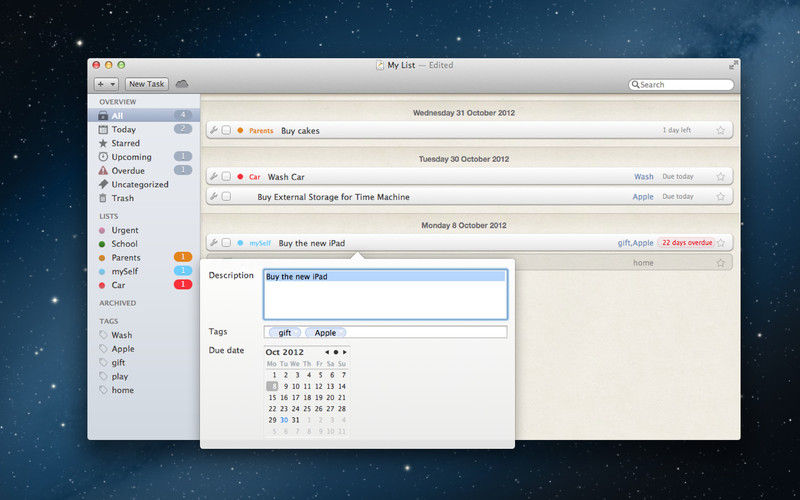
Task: Click the wrench icon on Buy cakes task
Action: (214, 130)
